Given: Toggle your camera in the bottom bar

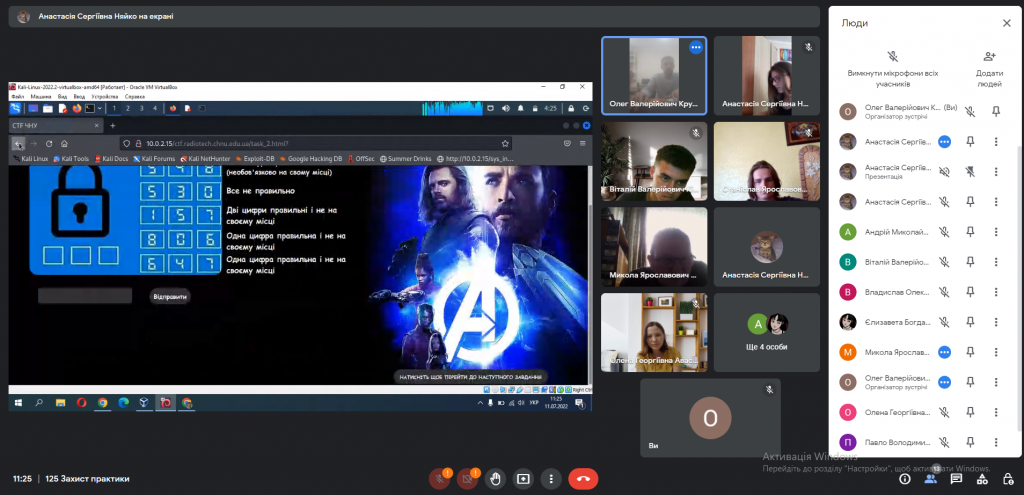Looking at the screenshot, I should click(x=467, y=479).
